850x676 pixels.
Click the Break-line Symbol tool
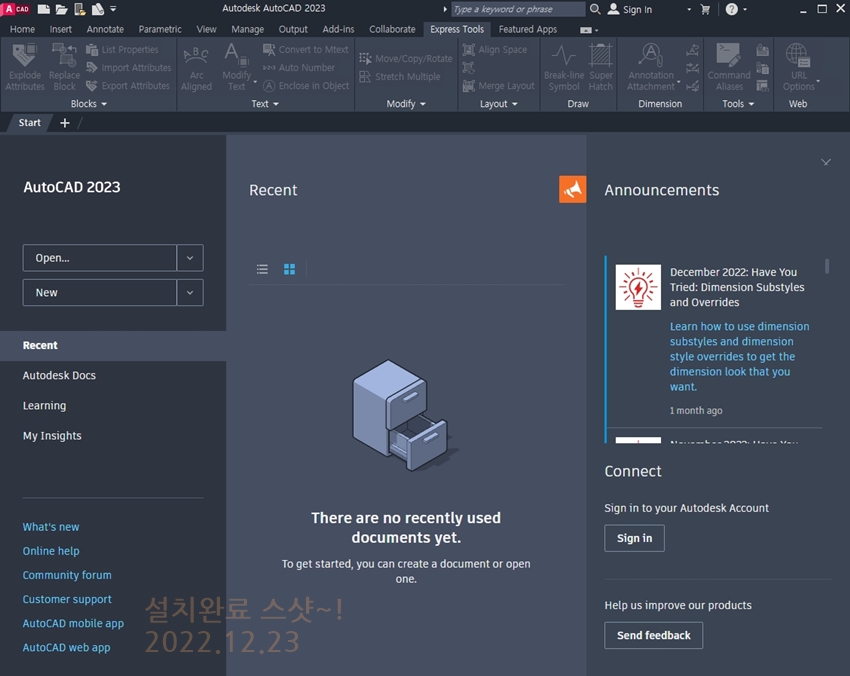click(x=563, y=59)
